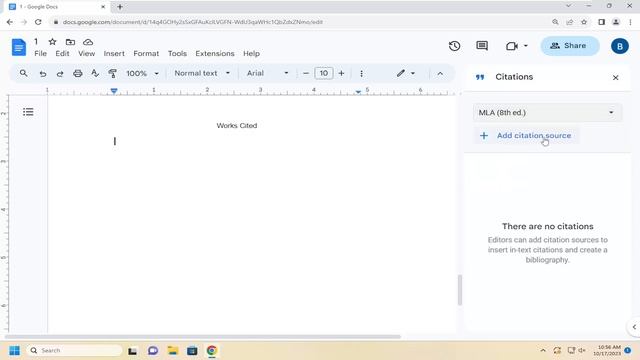Click the Windows taskbar Search box

(74, 351)
